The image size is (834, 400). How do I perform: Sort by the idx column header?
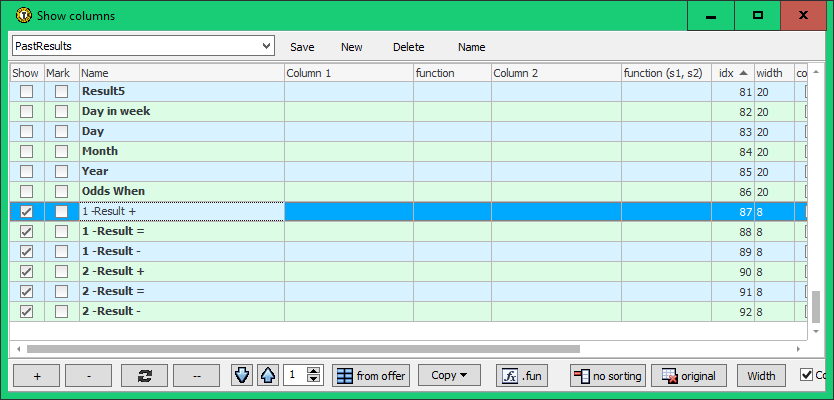732,73
